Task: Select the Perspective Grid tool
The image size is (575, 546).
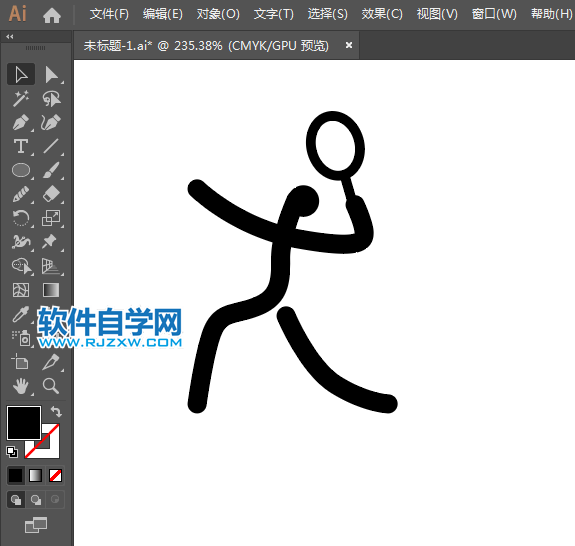Action: pos(51,266)
